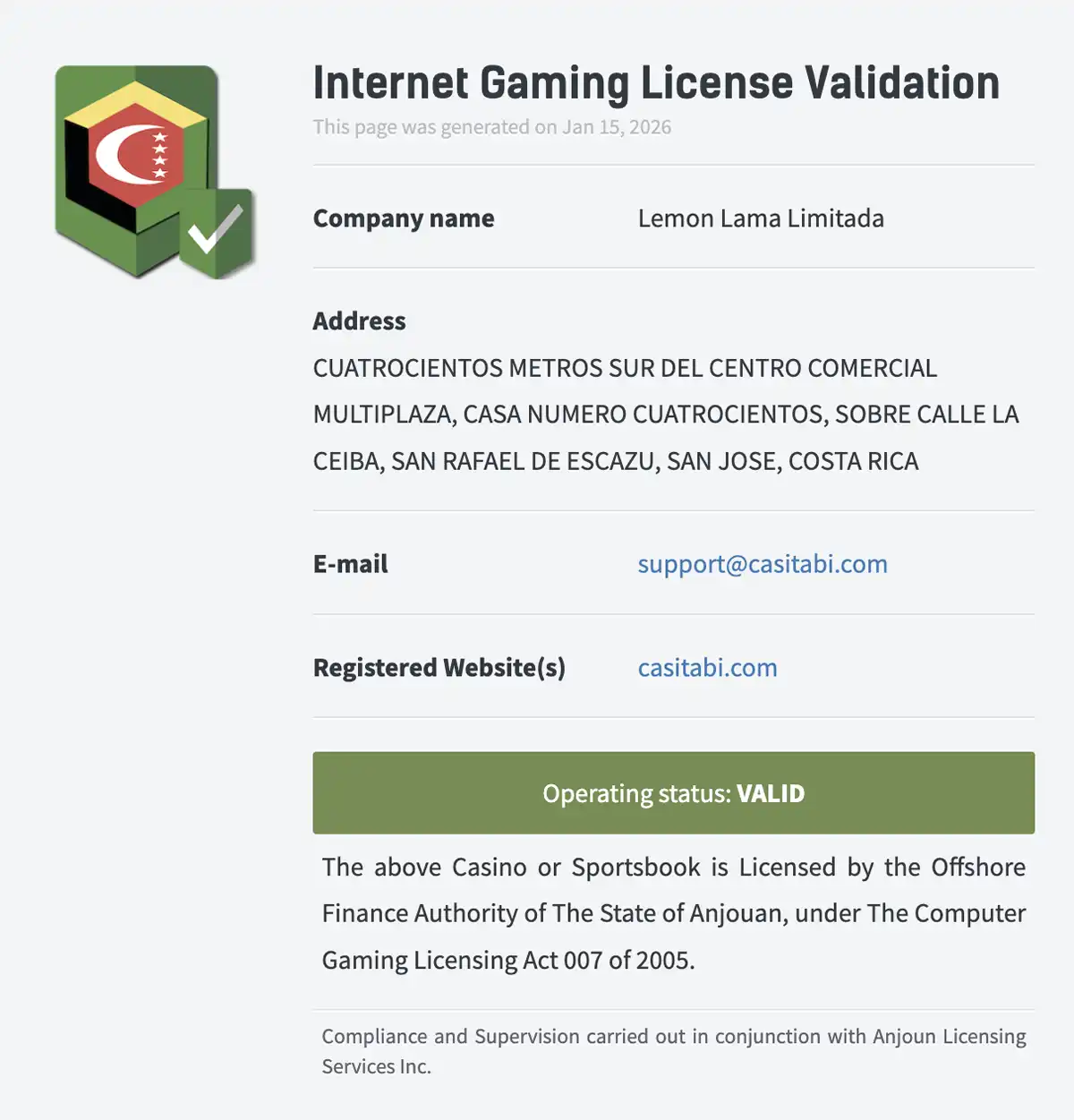Open the support@casitabi.com email link
The image size is (1074, 1120).
click(x=763, y=564)
